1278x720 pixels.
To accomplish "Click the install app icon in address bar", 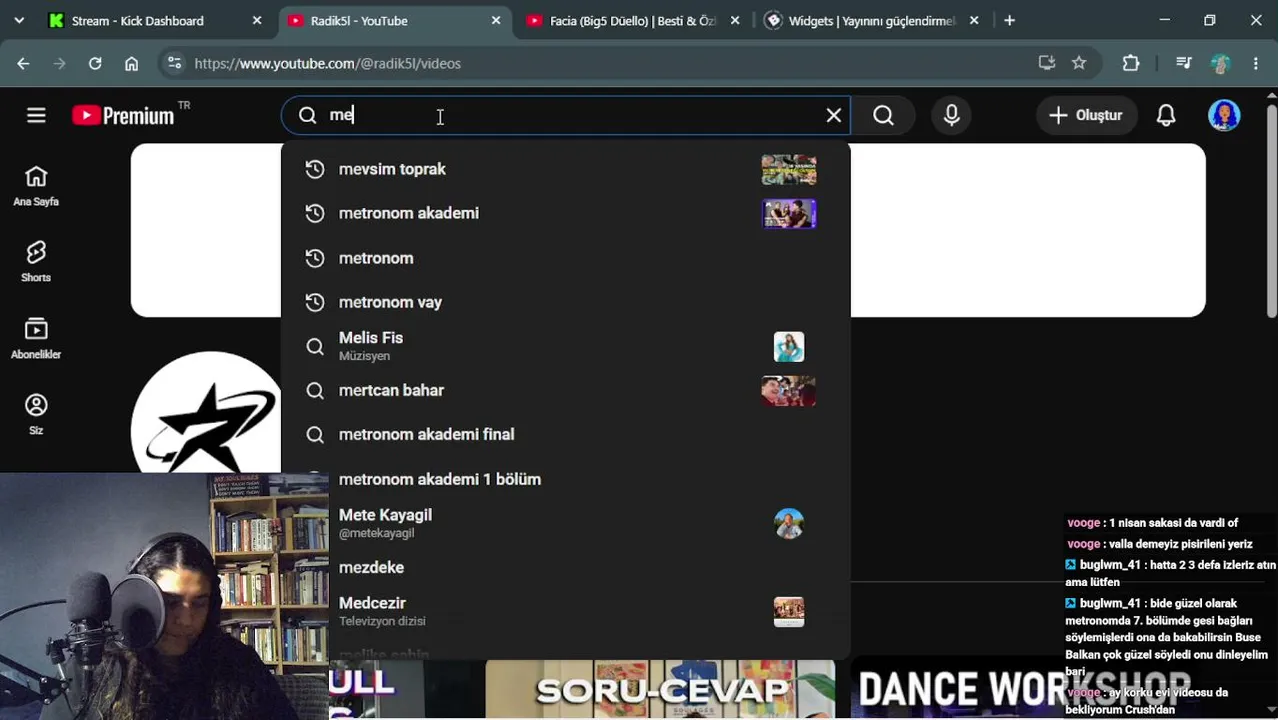I will pyautogui.click(x=1047, y=63).
